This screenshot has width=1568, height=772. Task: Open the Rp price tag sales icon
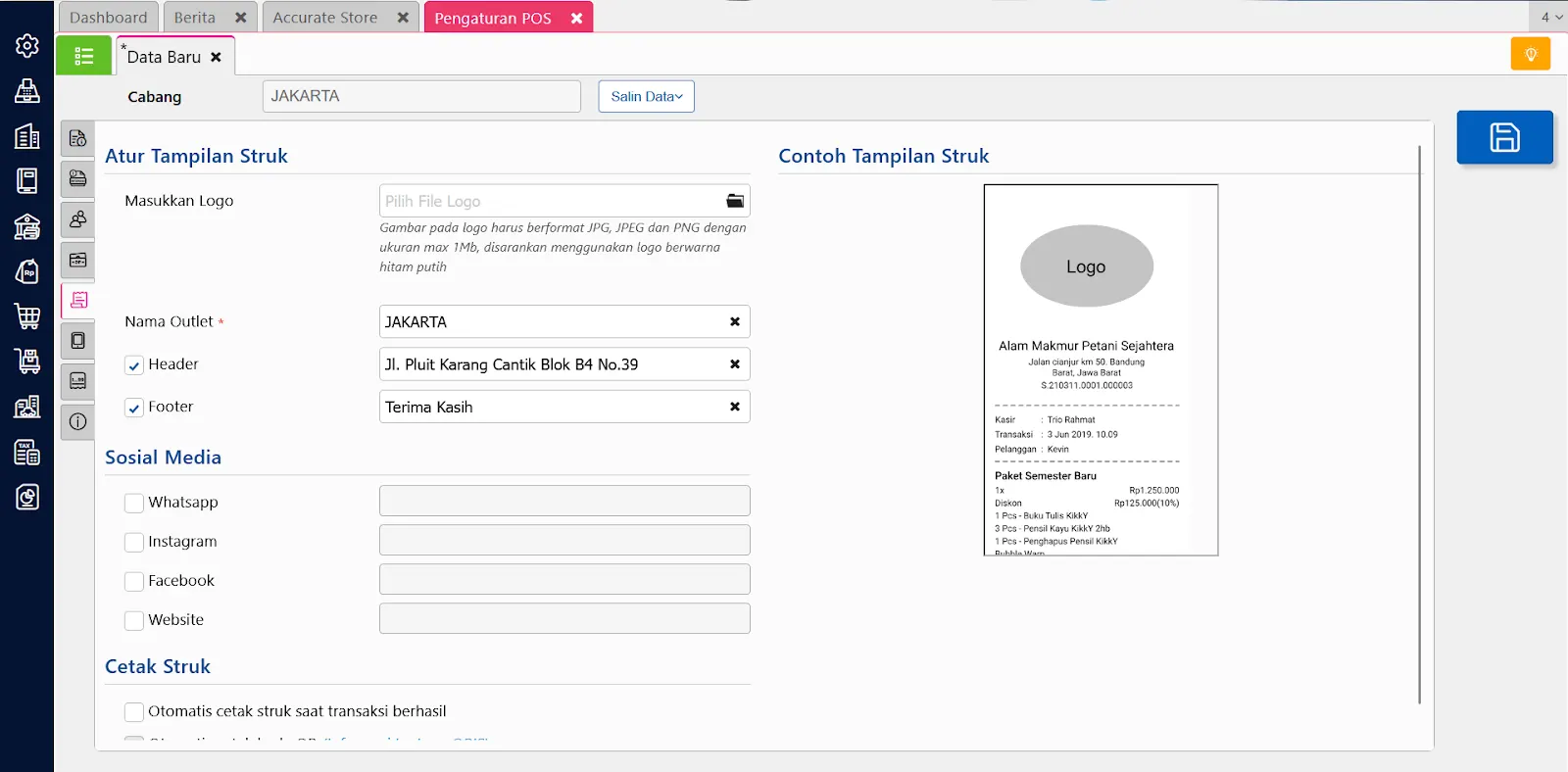click(27, 271)
